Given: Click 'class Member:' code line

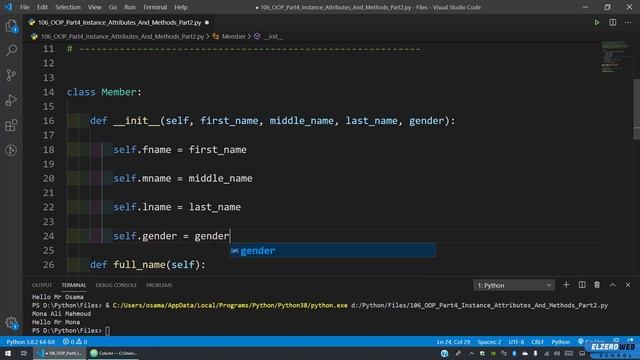Looking at the screenshot, I should (104, 92).
